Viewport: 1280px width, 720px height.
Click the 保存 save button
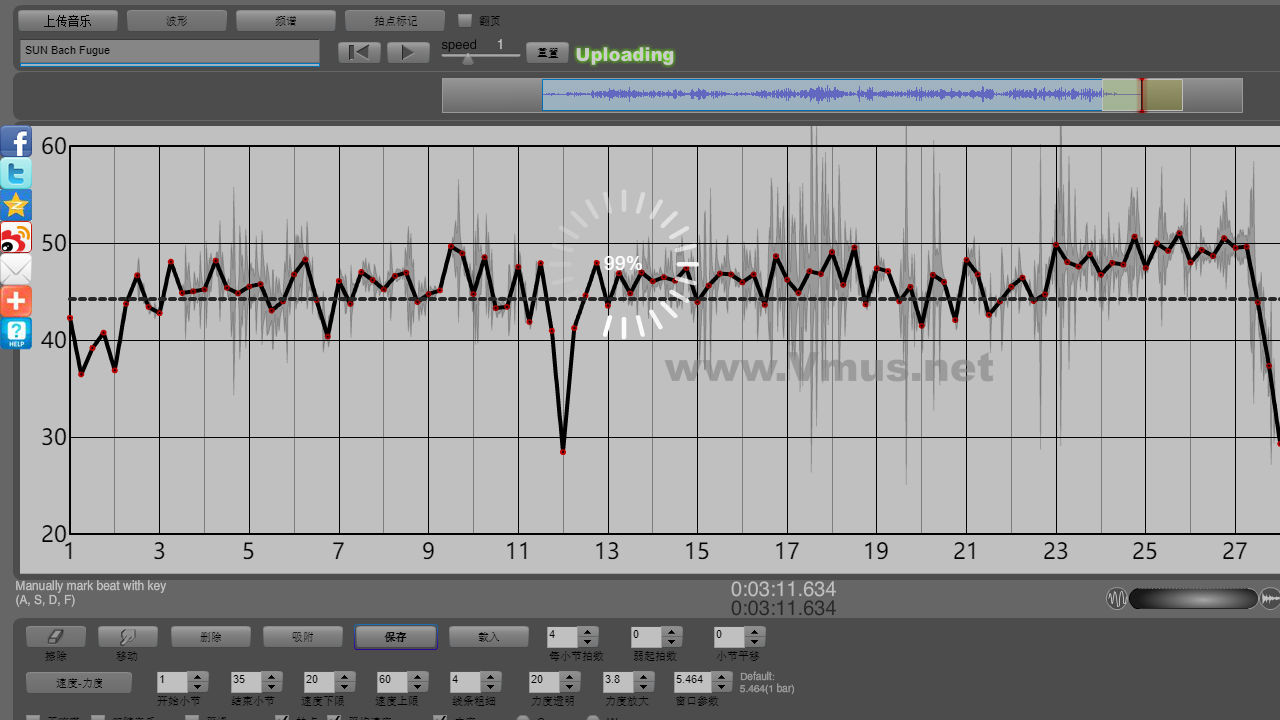pos(396,637)
